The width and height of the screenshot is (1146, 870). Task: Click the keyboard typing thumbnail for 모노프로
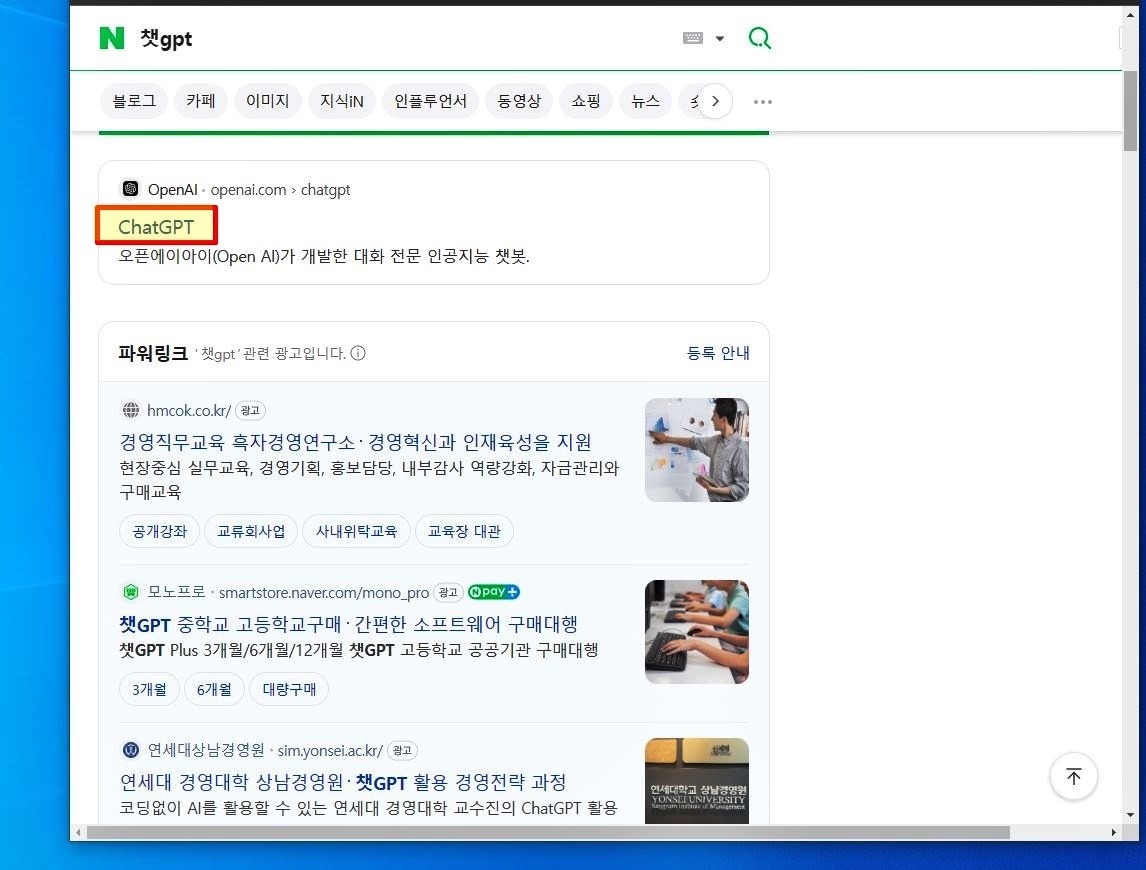[x=697, y=632]
